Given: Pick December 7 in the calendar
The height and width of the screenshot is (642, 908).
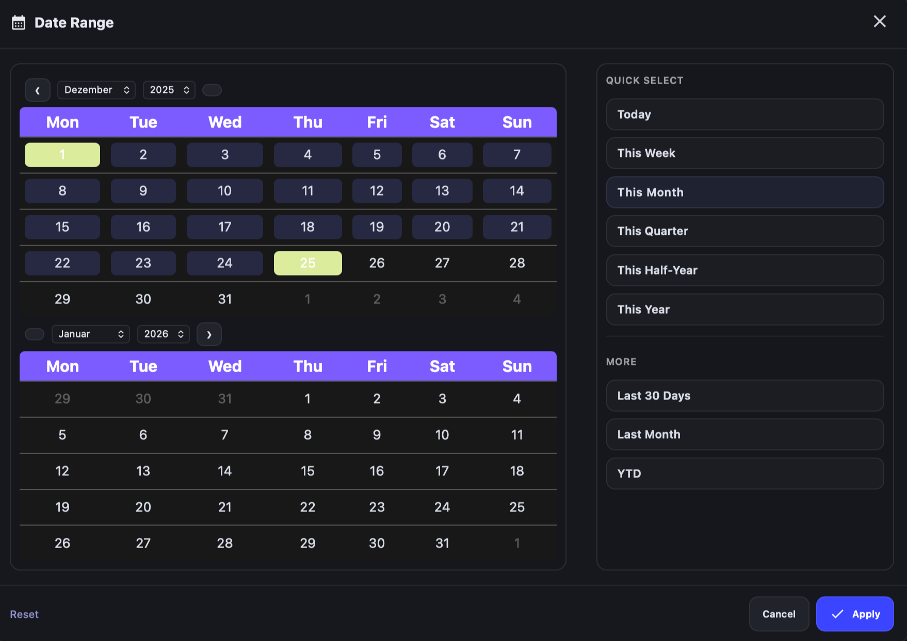Looking at the screenshot, I should tap(517, 155).
